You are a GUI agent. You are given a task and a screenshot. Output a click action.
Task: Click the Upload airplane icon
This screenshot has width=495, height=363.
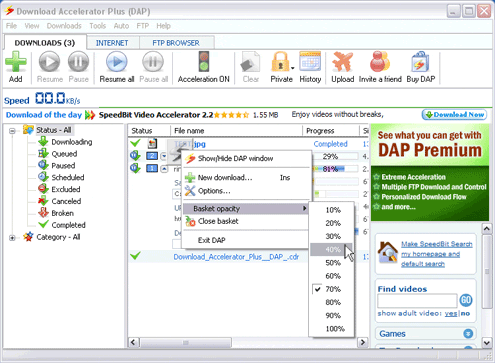(342, 62)
